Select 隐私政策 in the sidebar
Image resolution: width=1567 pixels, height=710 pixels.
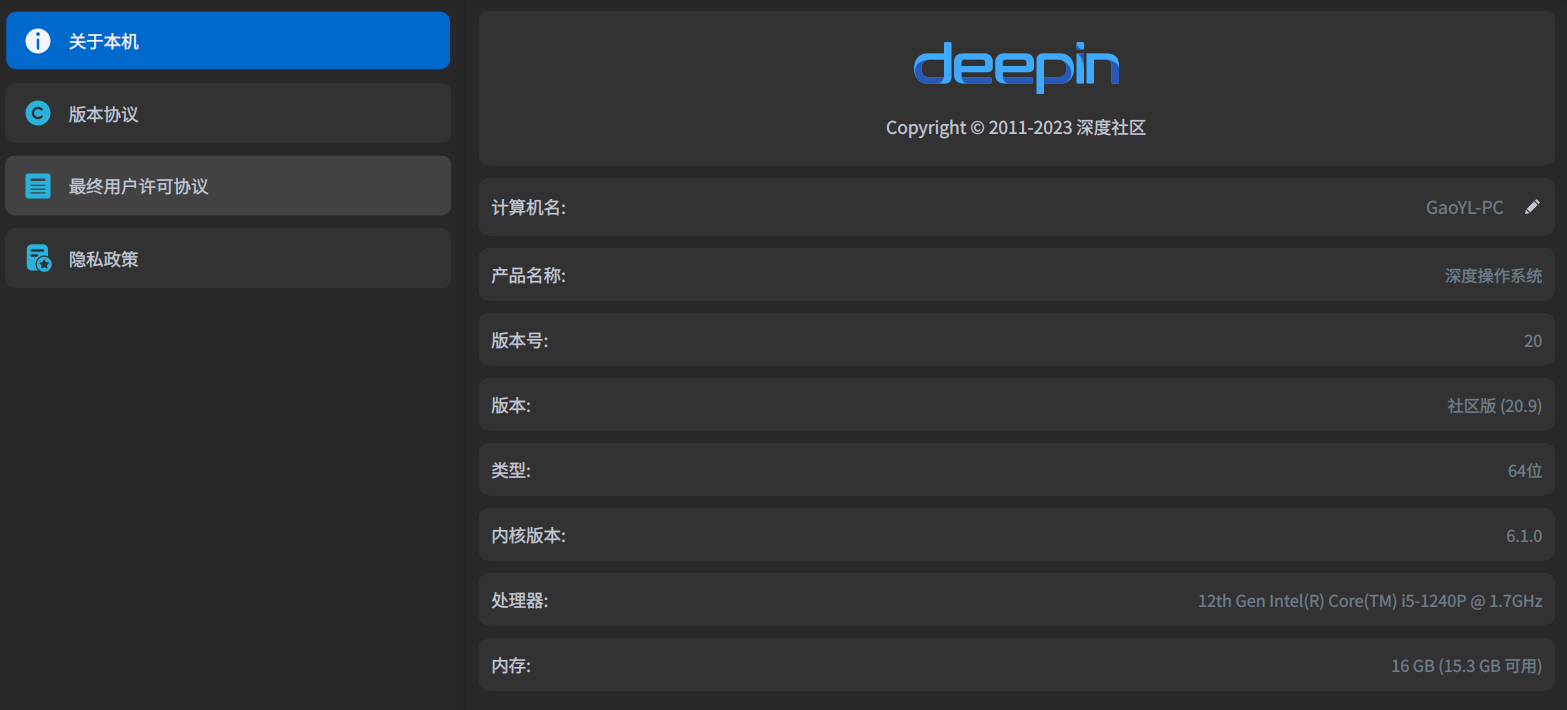coord(228,258)
